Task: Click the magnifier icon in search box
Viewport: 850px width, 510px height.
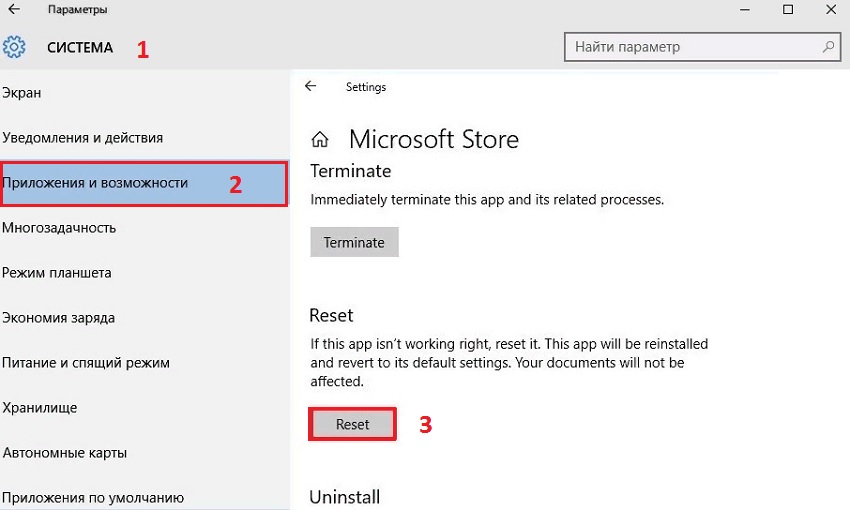Action: point(828,47)
